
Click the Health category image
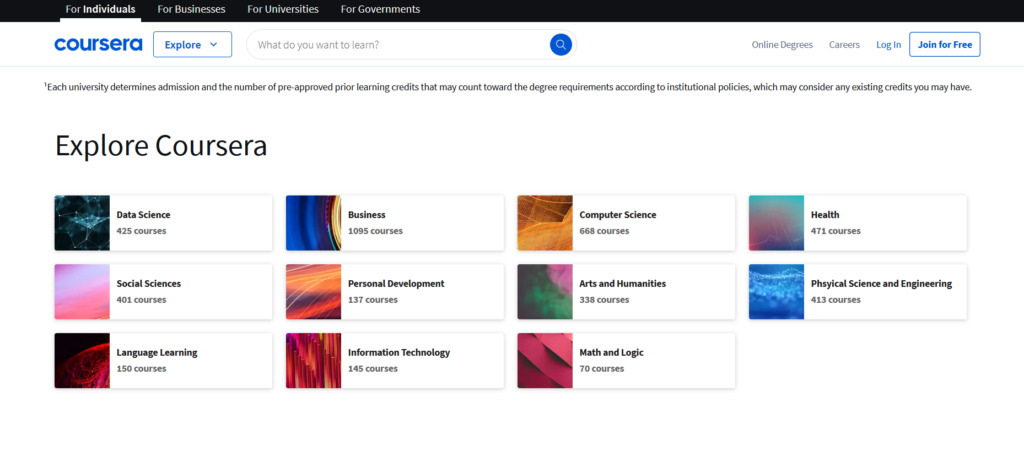point(776,223)
